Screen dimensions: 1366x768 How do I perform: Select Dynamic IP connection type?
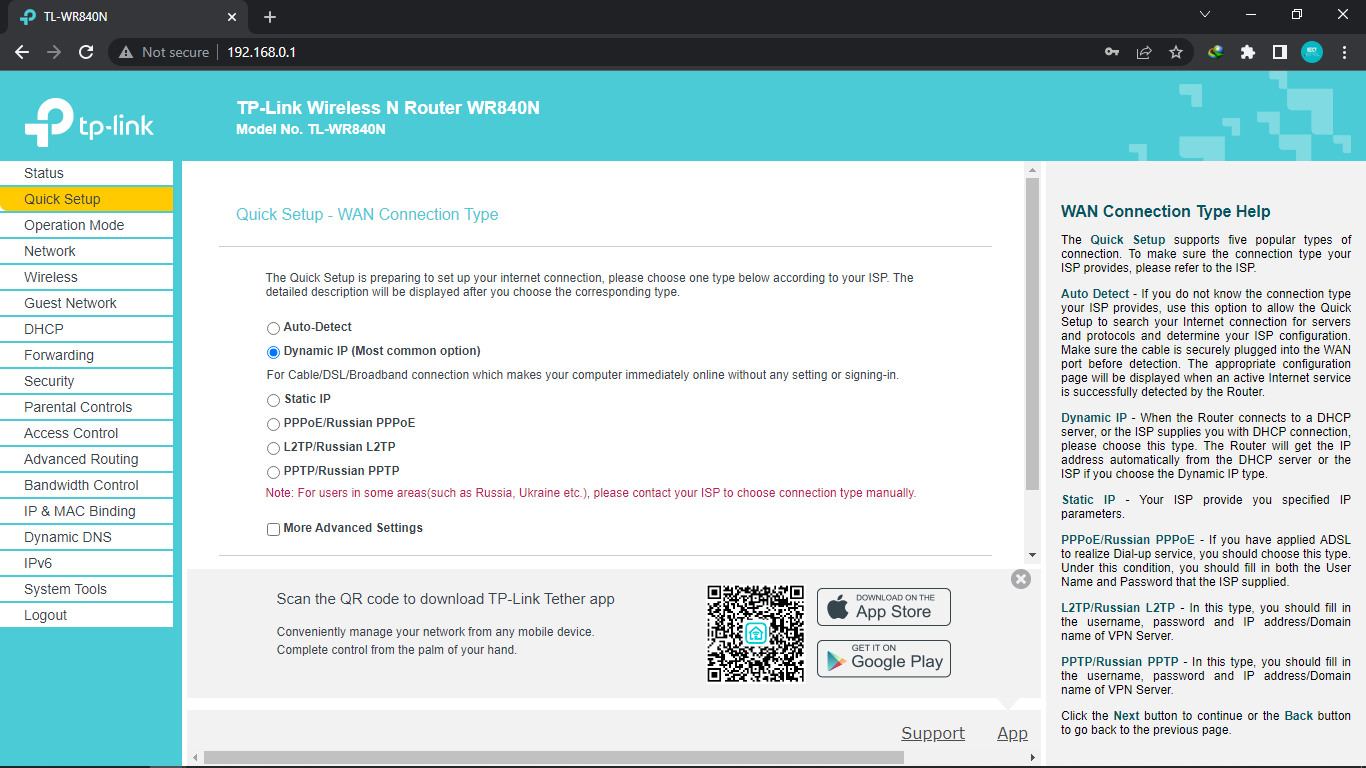point(273,352)
